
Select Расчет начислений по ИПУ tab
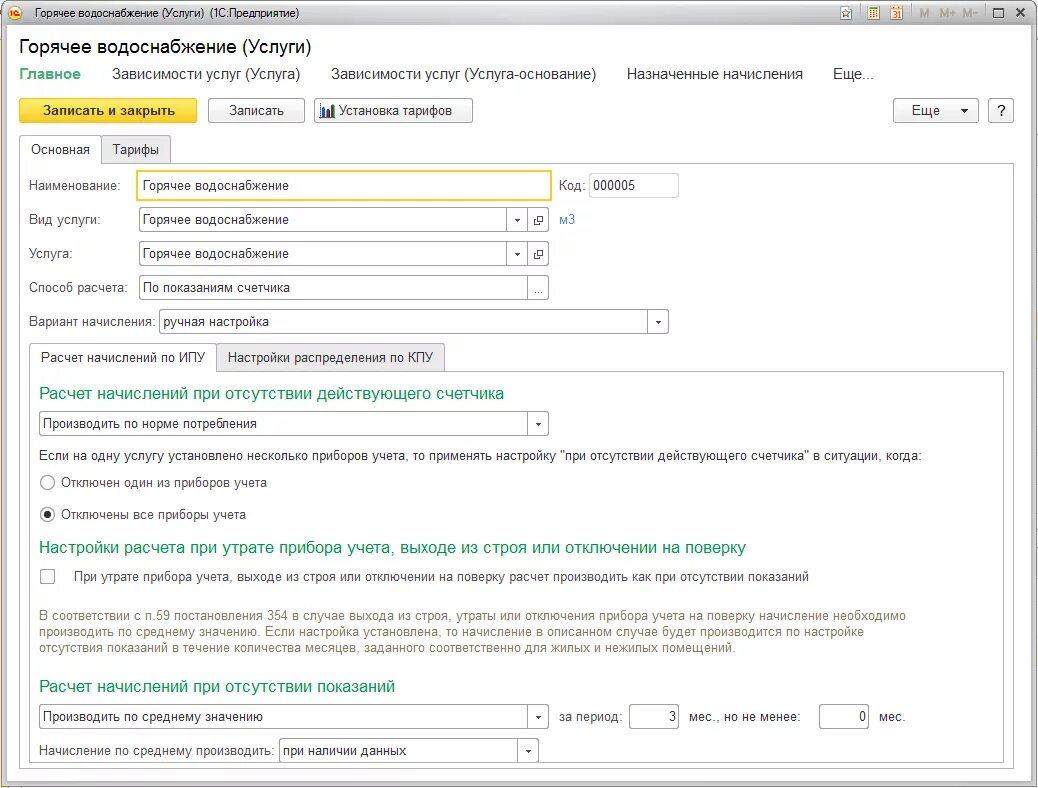pos(123,358)
